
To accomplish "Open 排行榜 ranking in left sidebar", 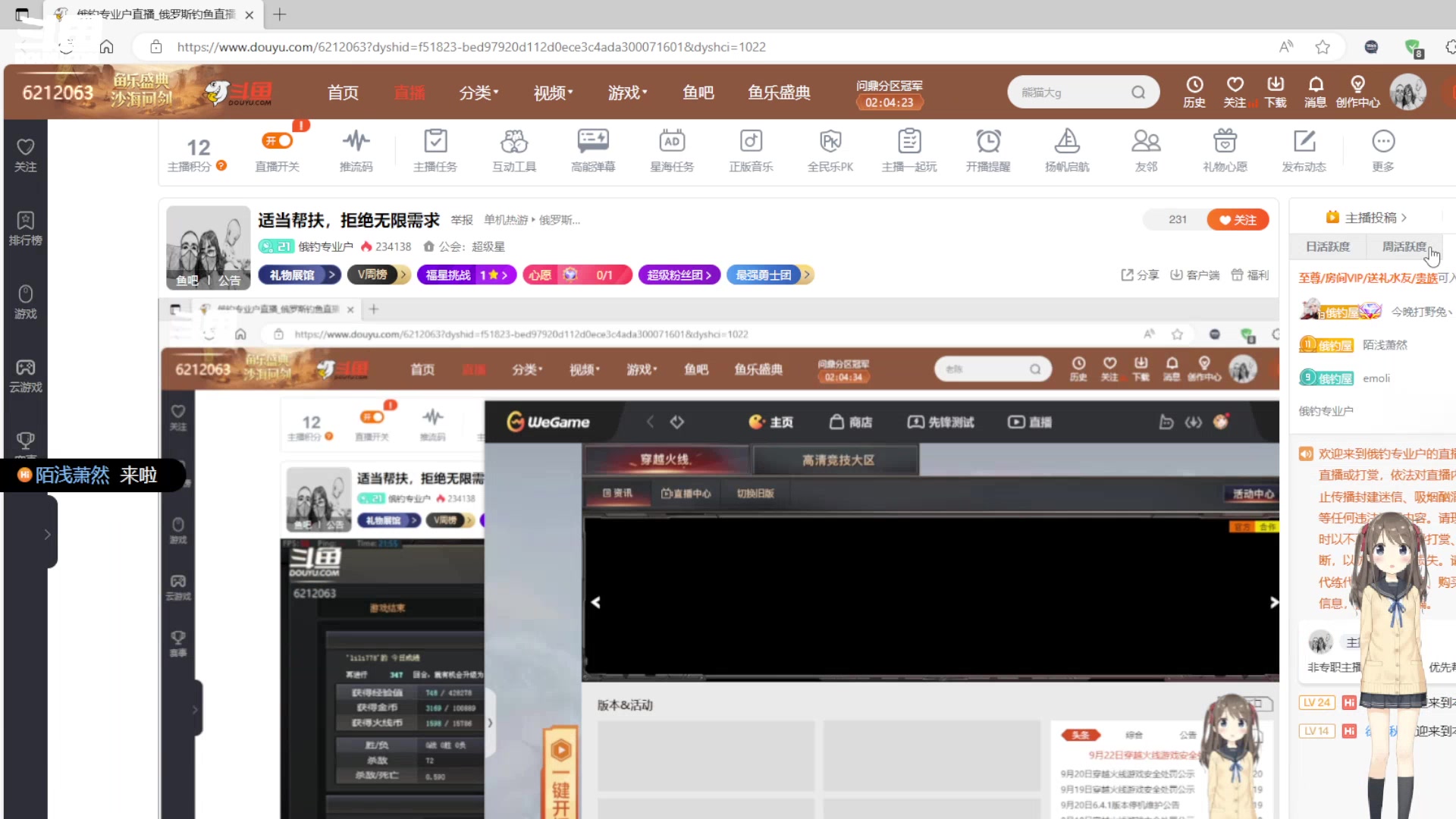I will [26, 228].
